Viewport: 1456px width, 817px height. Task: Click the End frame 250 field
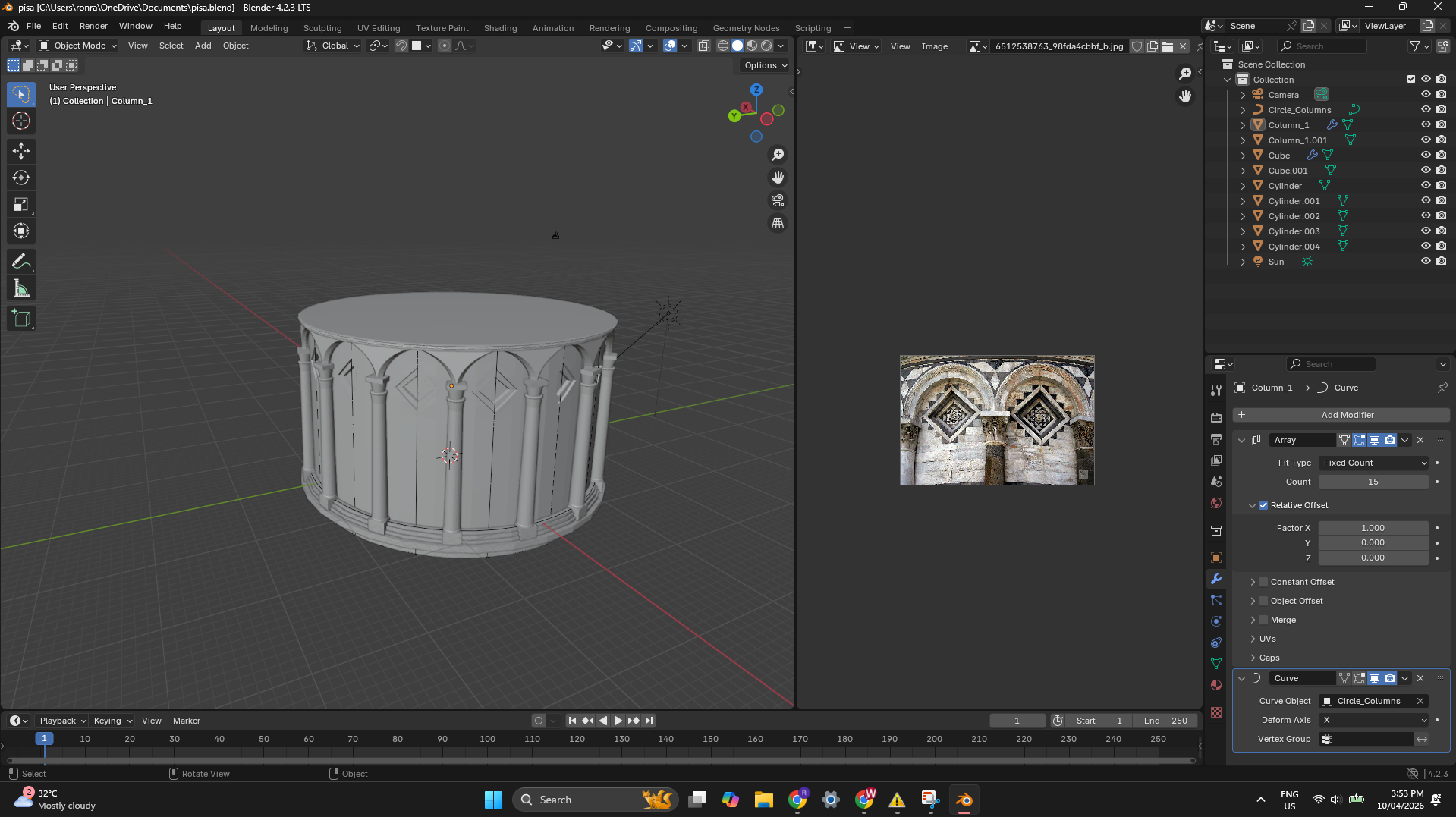click(1165, 721)
